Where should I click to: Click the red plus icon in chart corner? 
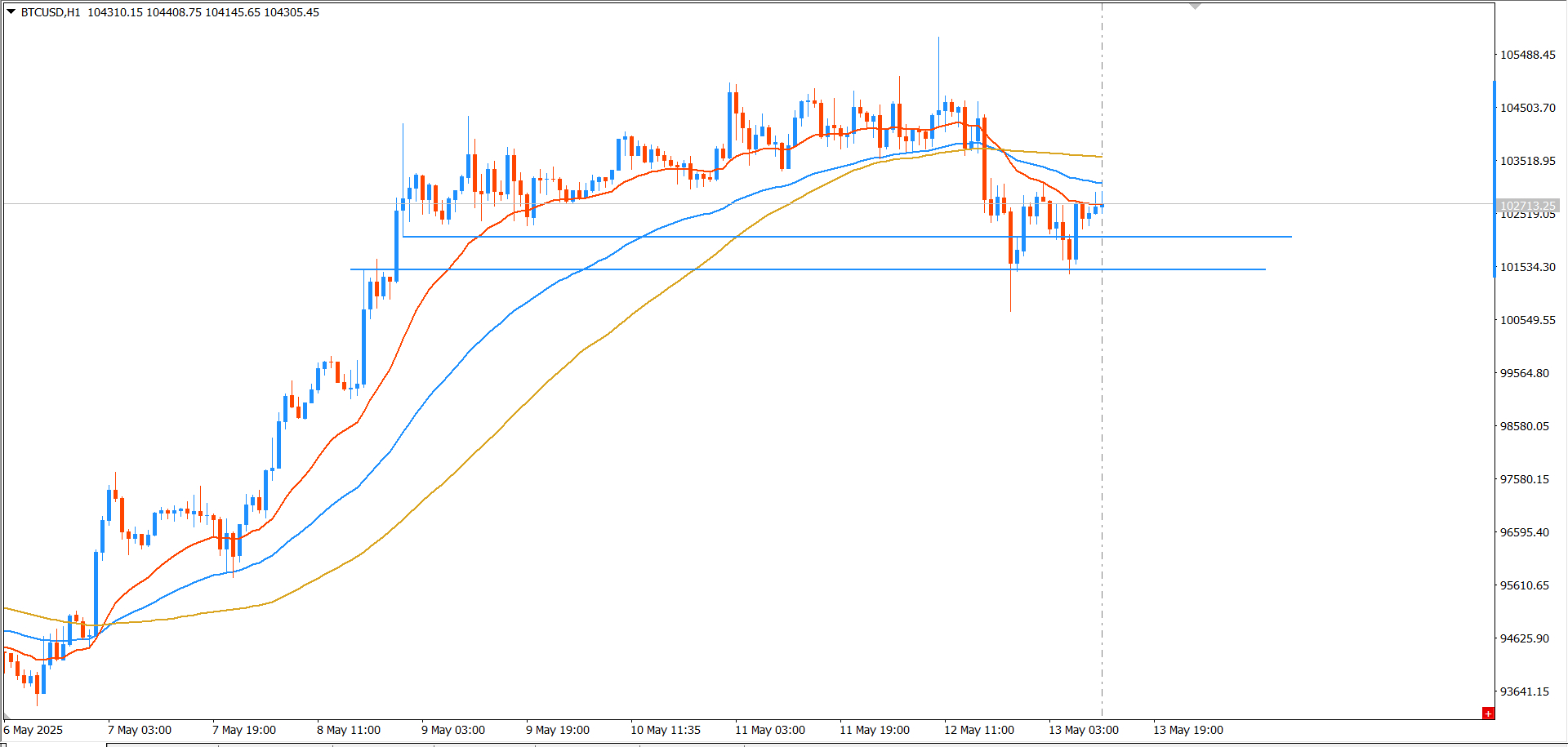(1488, 714)
